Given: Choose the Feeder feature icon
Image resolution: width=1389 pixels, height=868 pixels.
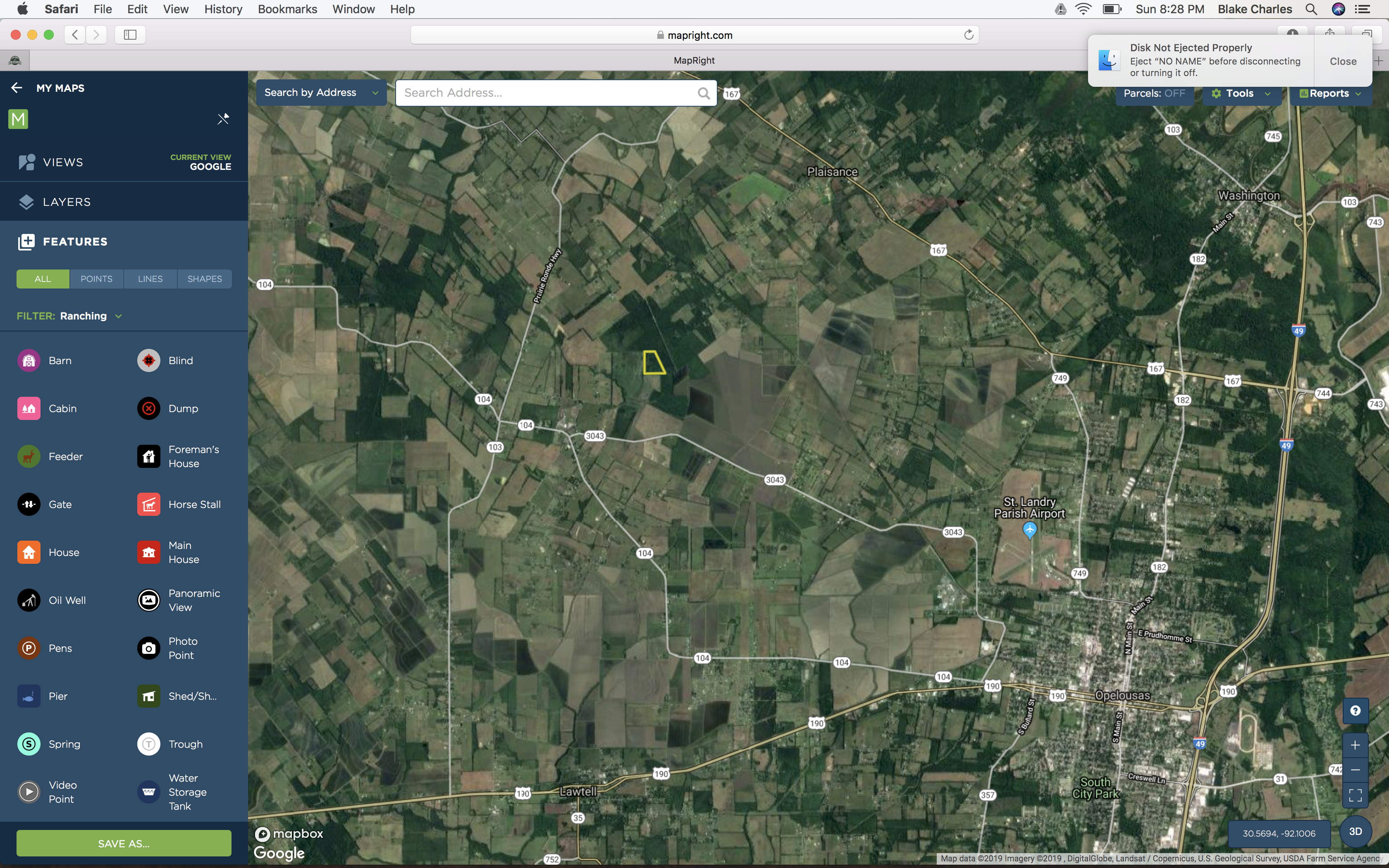Looking at the screenshot, I should (x=29, y=456).
